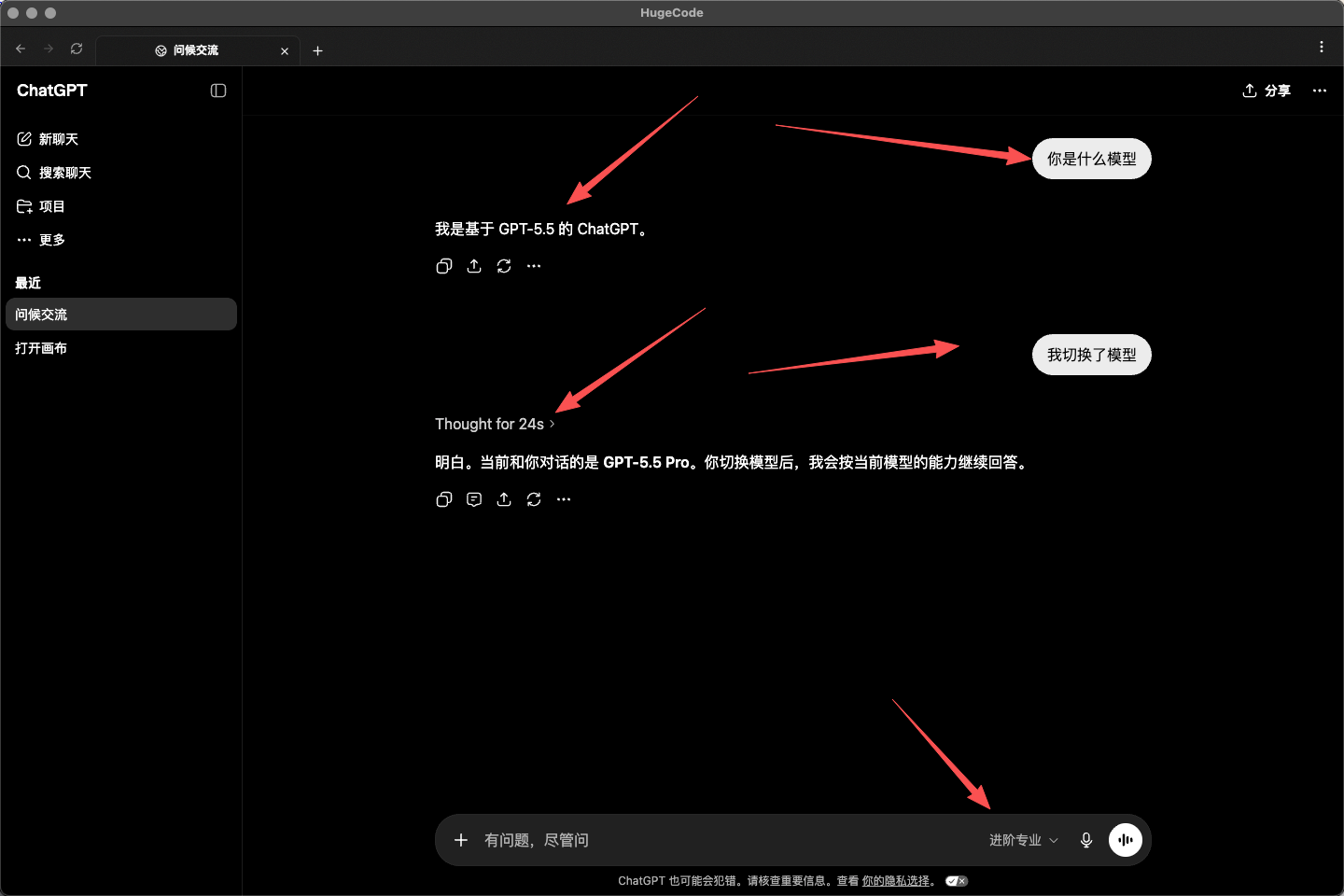
Task: Click the 我是基于 GPT-5.5 的 ChatGPT text
Action: 541,229
